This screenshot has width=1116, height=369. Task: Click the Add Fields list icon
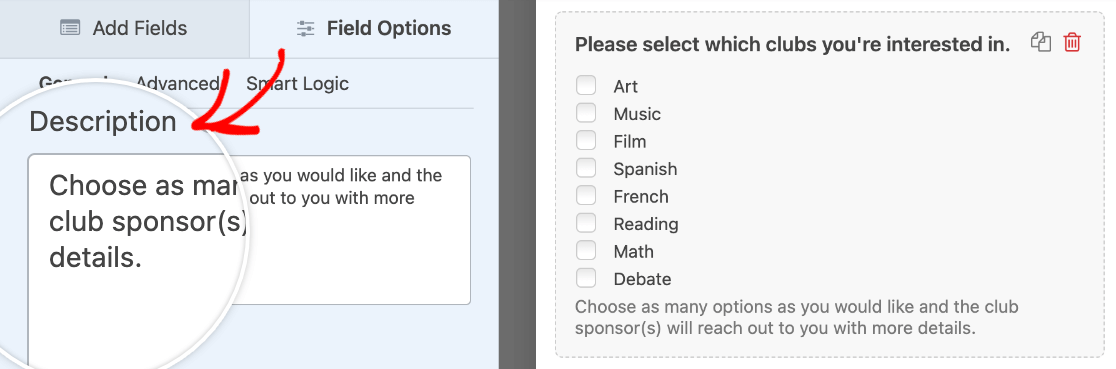tap(70, 28)
